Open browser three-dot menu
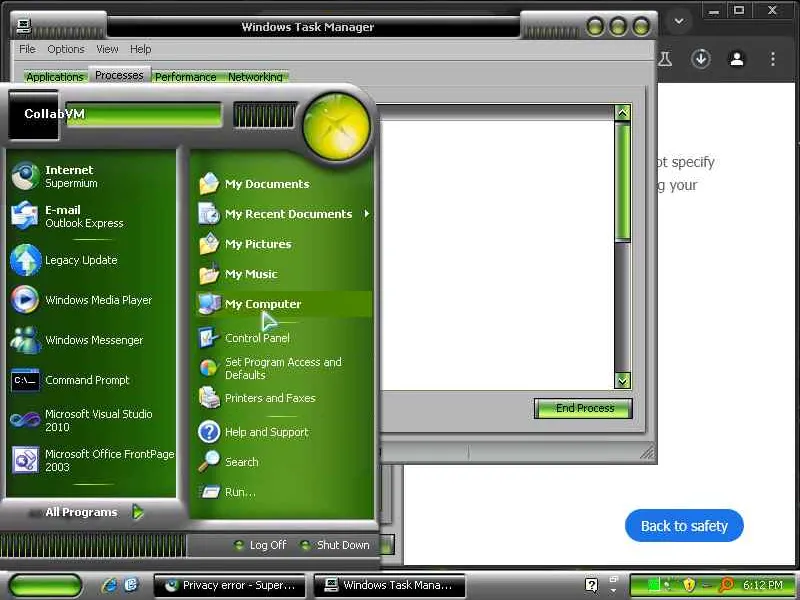 773,59
